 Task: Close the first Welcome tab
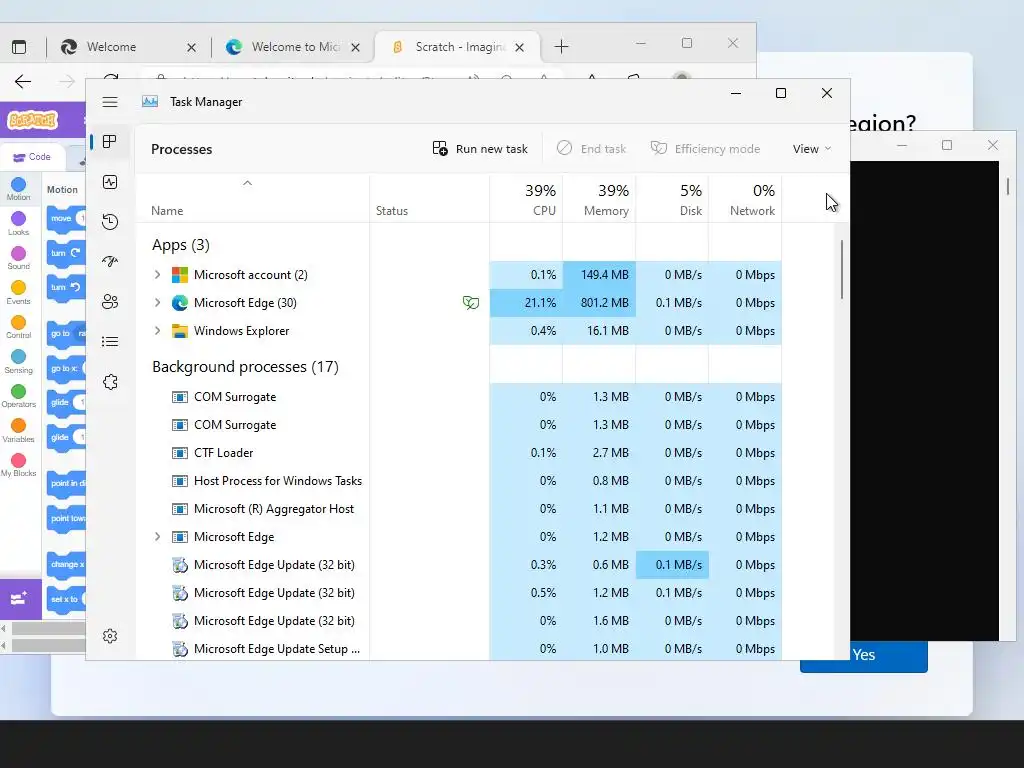click(x=191, y=48)
